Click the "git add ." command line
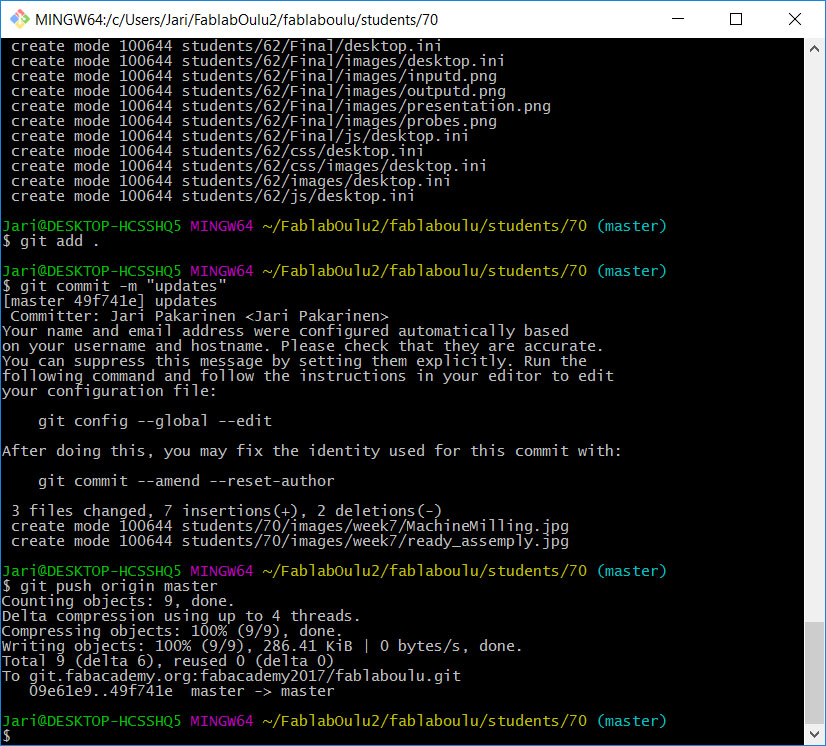Screen dimensions: 826x746 (x=51, y=241)
